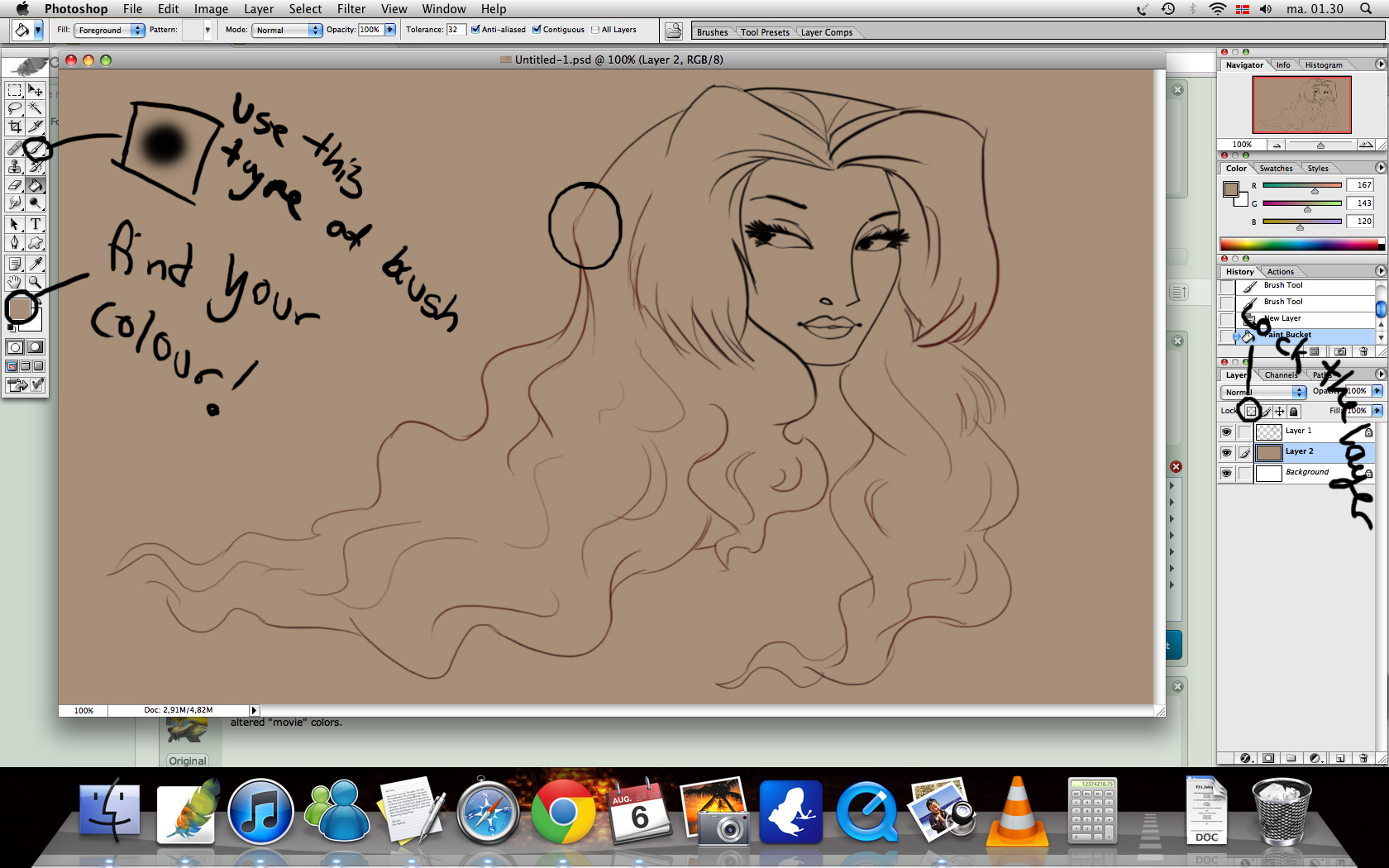Select the Move tool
Screen dimensions: 1389x868
tap(36, 90)
